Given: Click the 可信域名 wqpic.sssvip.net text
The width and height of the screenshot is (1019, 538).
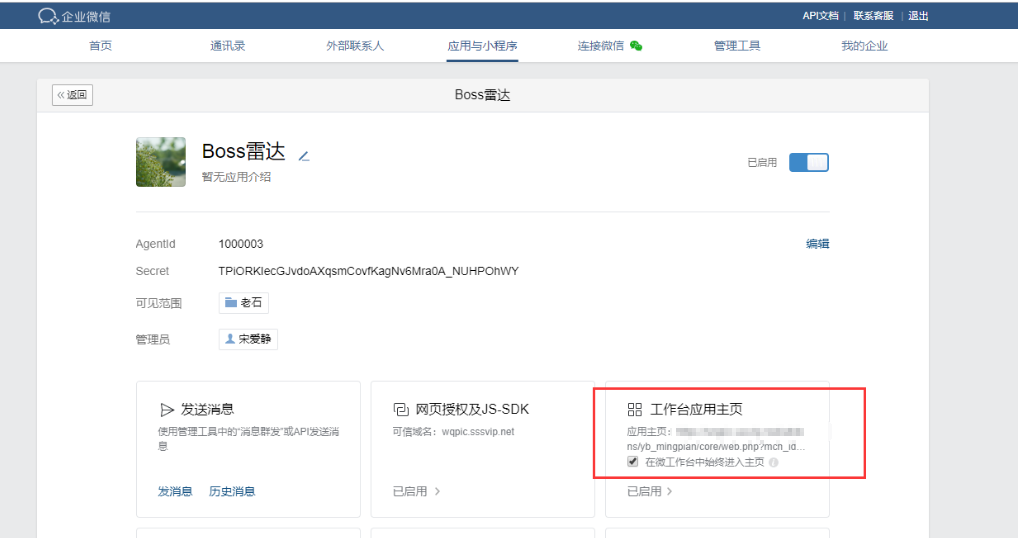Looking at the screenshot, I should 454,431.
